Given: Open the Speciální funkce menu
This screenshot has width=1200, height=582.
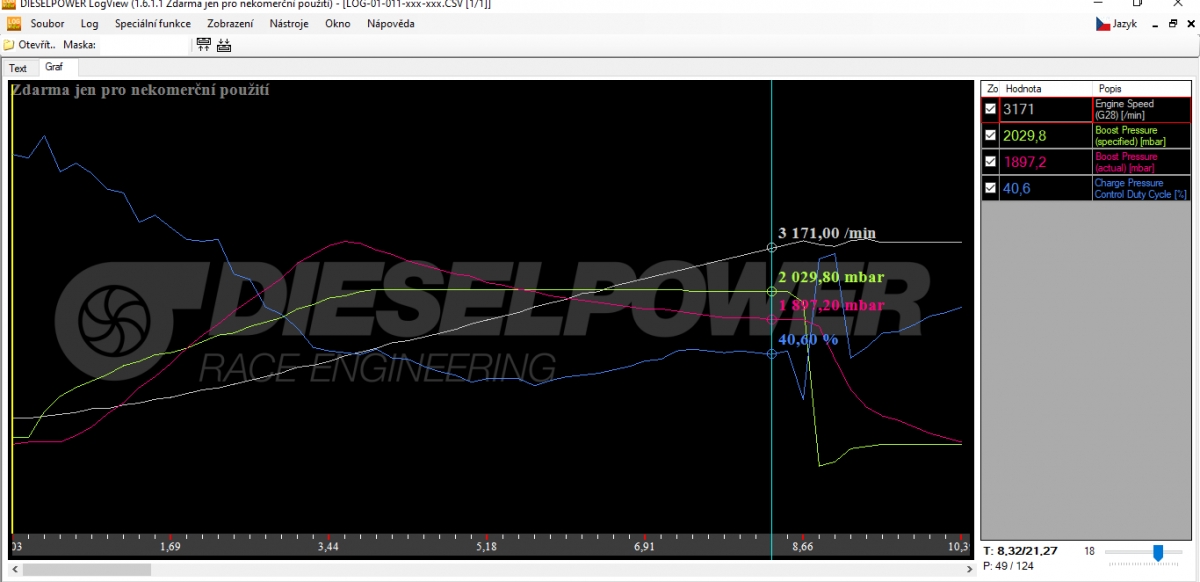Looking at the screenshot, I should click(152, 23).
